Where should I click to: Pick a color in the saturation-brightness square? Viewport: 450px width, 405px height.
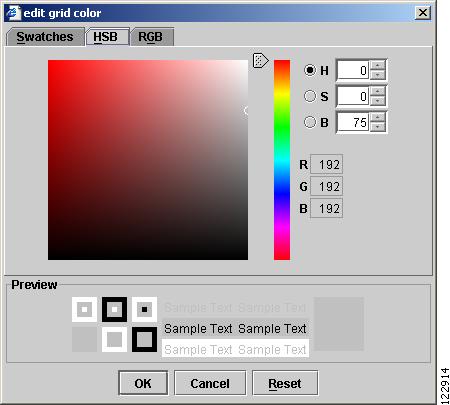pyautogui.click(x=148, y=160)
